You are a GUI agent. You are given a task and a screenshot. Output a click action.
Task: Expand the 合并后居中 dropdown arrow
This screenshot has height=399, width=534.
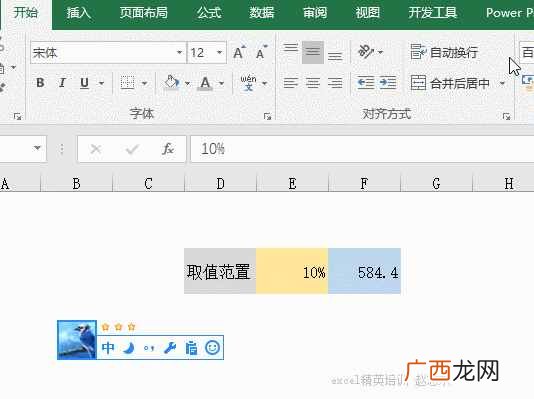(x=502, y=83)
